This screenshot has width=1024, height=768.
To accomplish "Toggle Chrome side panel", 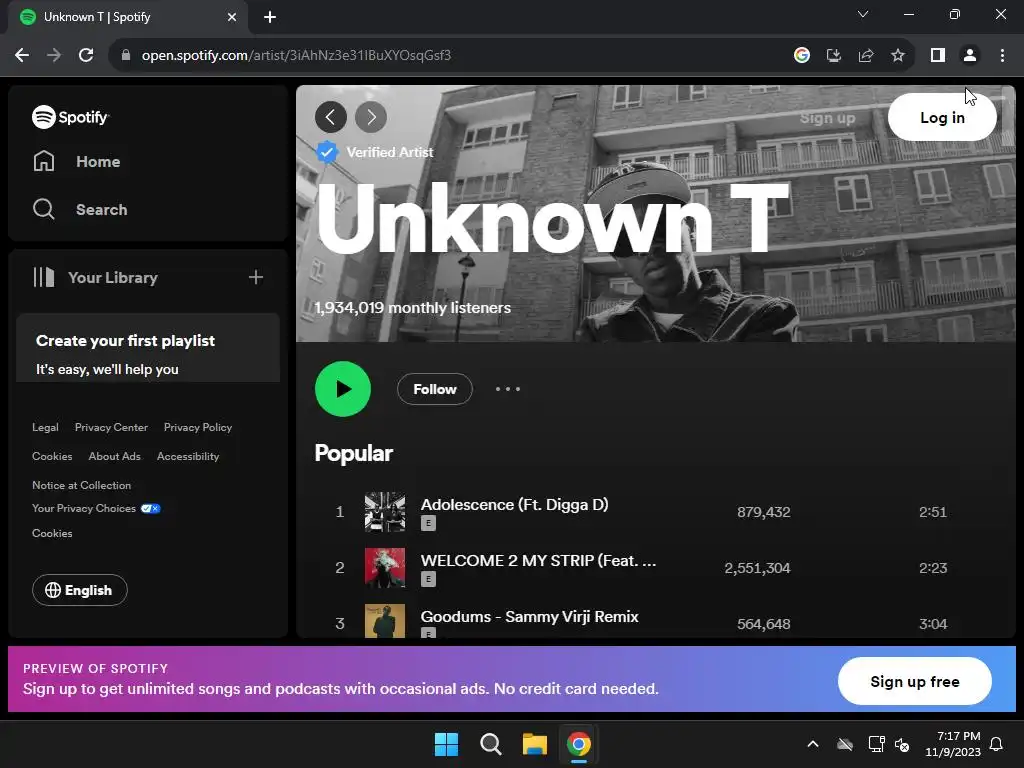I will tap(938, 56).
